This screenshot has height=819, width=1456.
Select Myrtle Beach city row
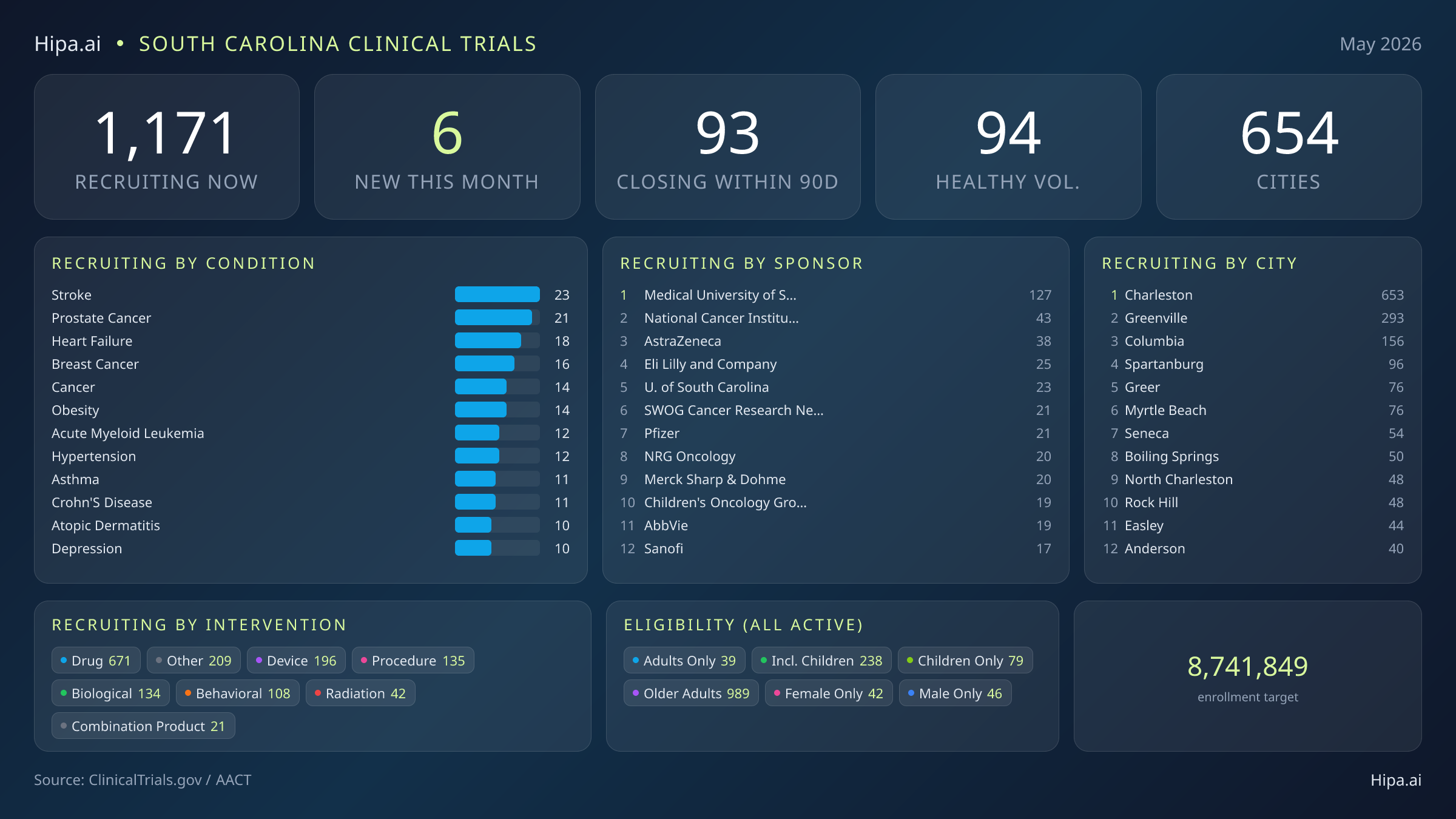[1253, 410]
